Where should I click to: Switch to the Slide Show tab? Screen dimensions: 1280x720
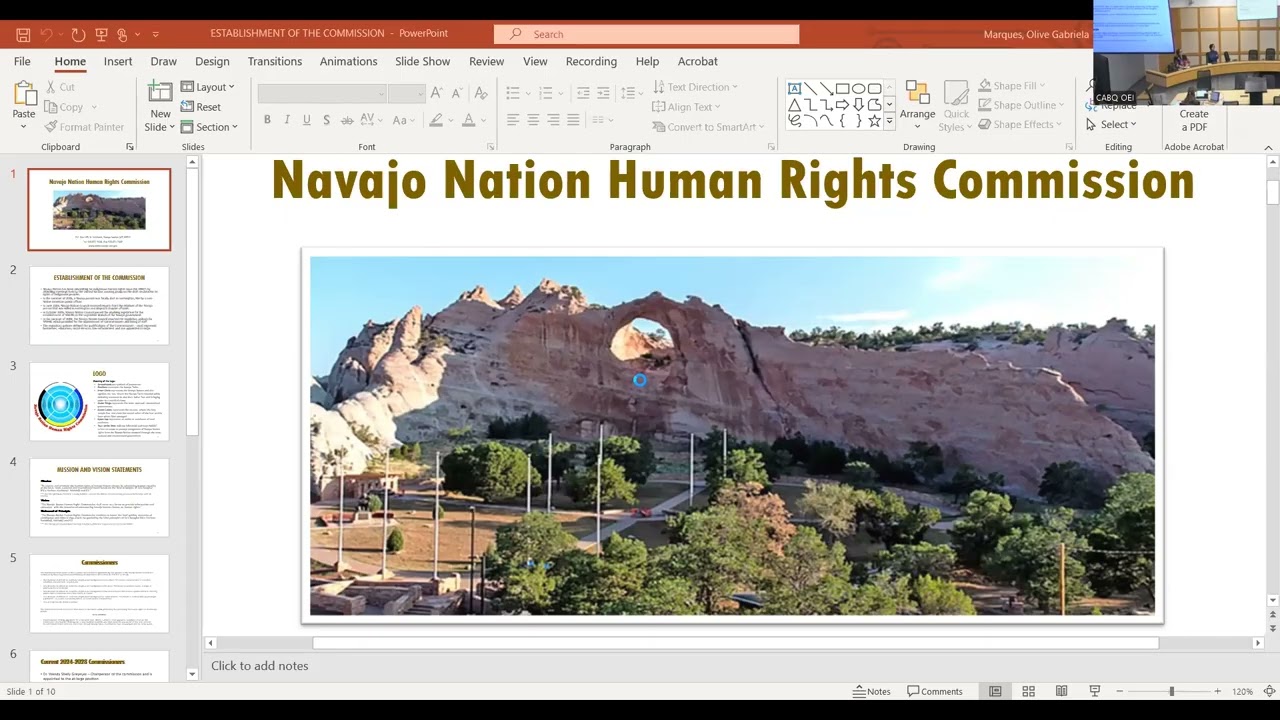pos(422,61)
